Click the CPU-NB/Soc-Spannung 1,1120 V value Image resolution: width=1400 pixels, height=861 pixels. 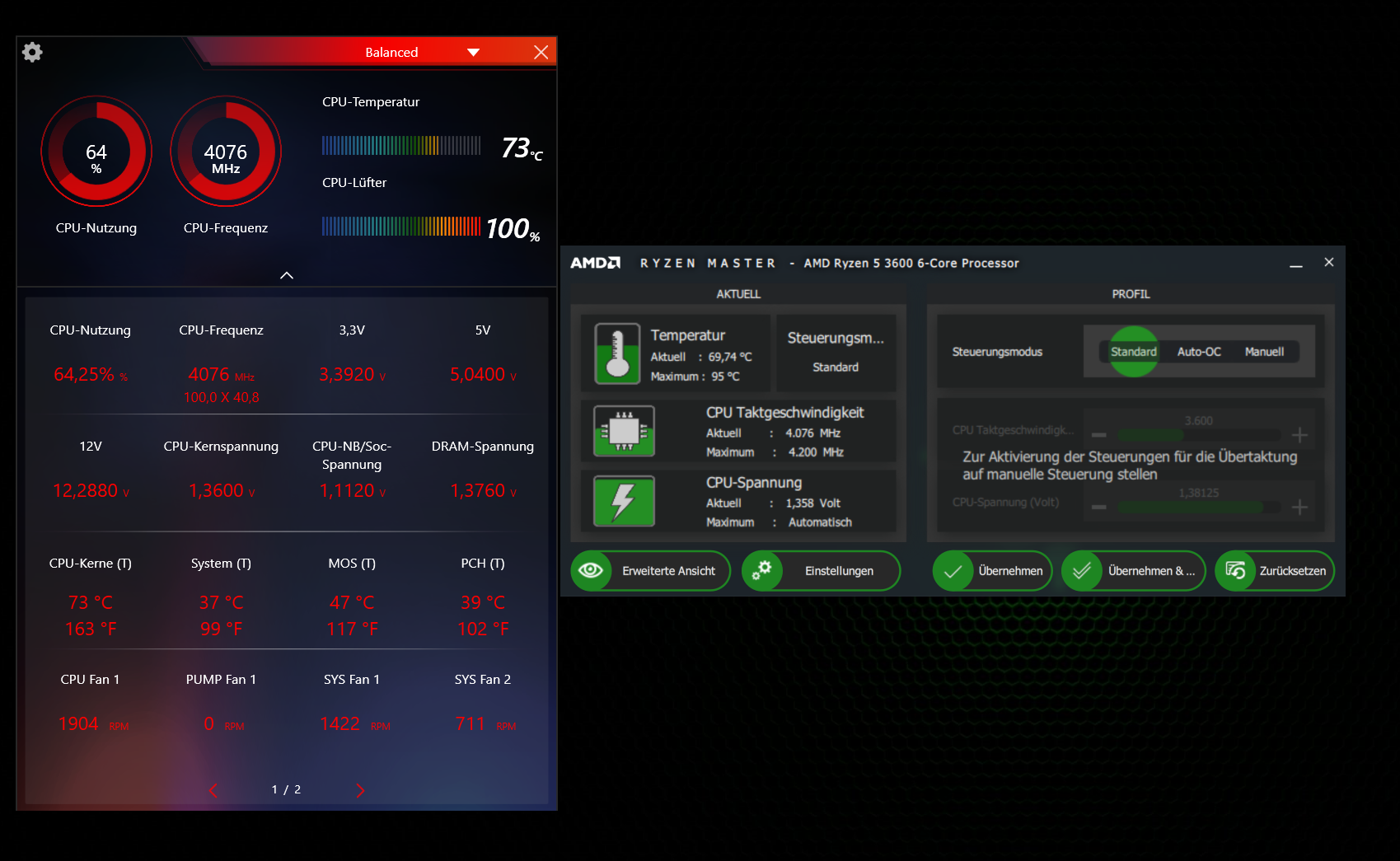[x=353, y=491]
